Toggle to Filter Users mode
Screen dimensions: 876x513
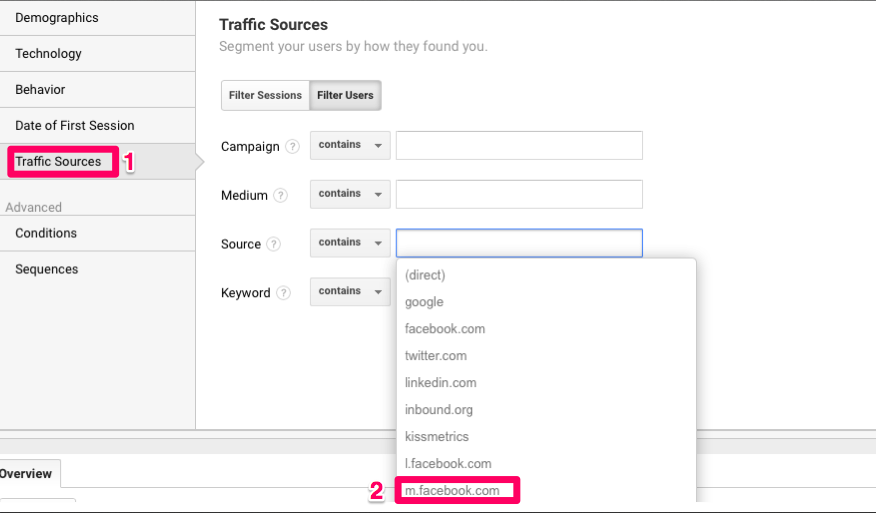pos(345,96)
